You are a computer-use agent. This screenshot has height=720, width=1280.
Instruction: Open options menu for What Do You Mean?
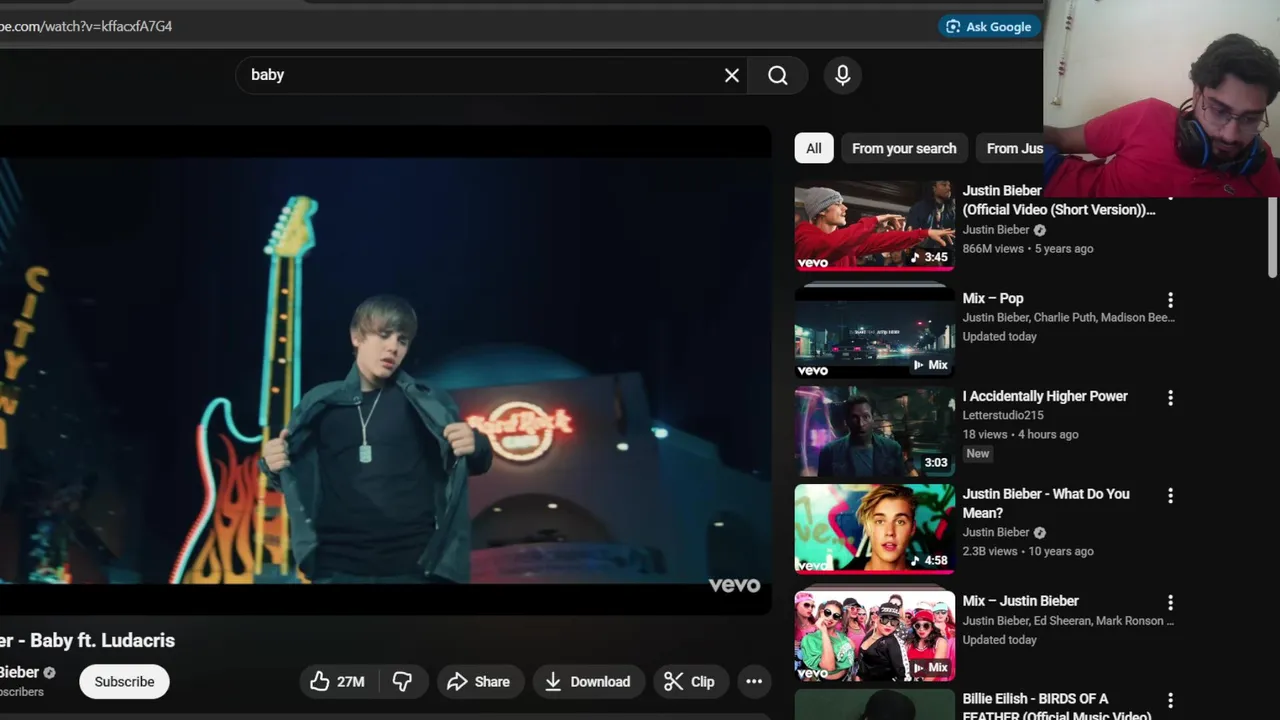1170,496
